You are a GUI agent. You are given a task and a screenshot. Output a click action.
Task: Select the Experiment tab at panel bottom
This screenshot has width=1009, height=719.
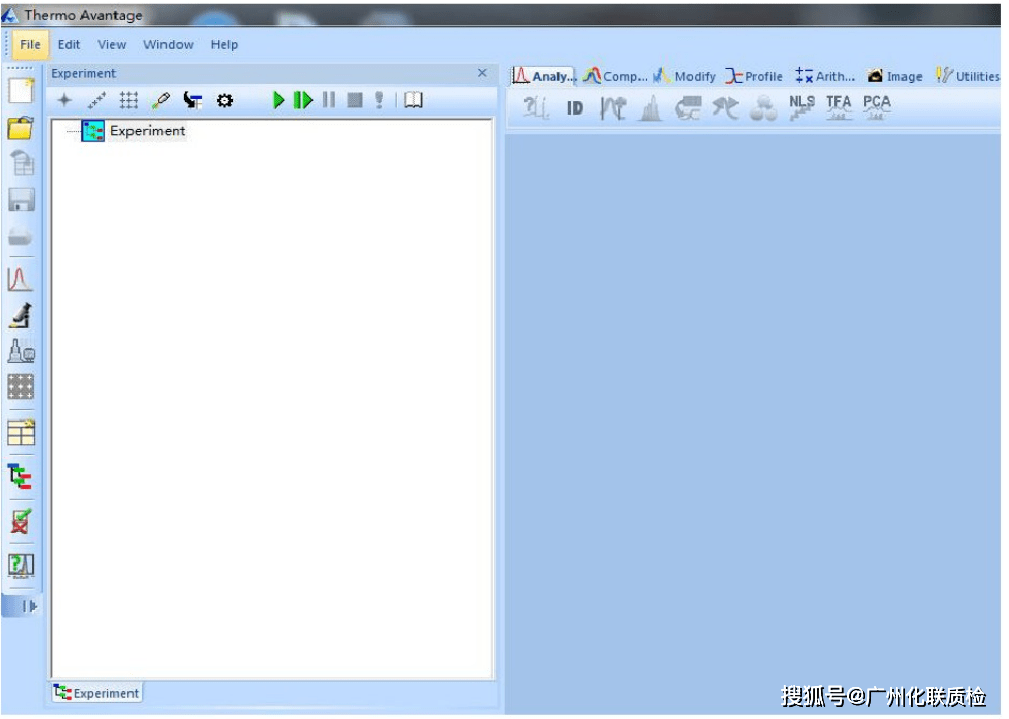[x=97, y=693]
